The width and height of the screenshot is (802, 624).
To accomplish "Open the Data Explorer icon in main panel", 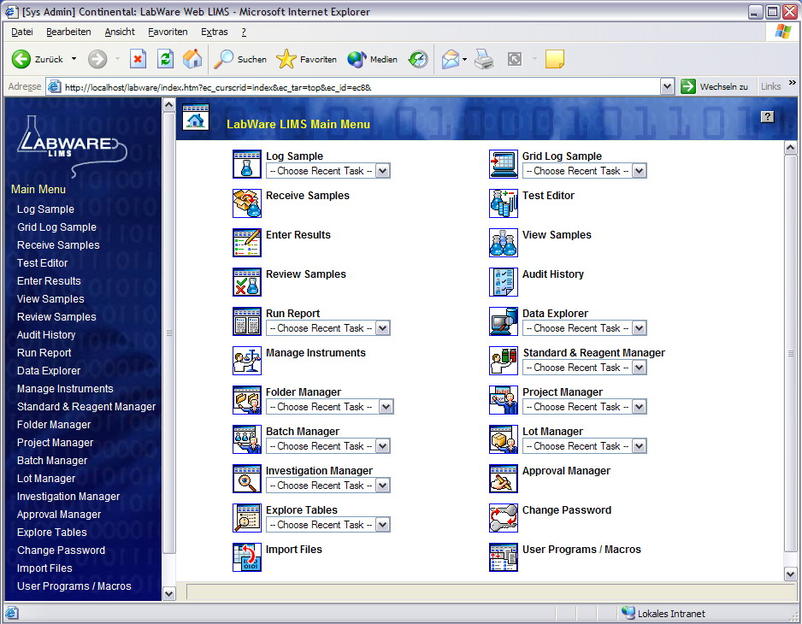I will click(503, 322).
